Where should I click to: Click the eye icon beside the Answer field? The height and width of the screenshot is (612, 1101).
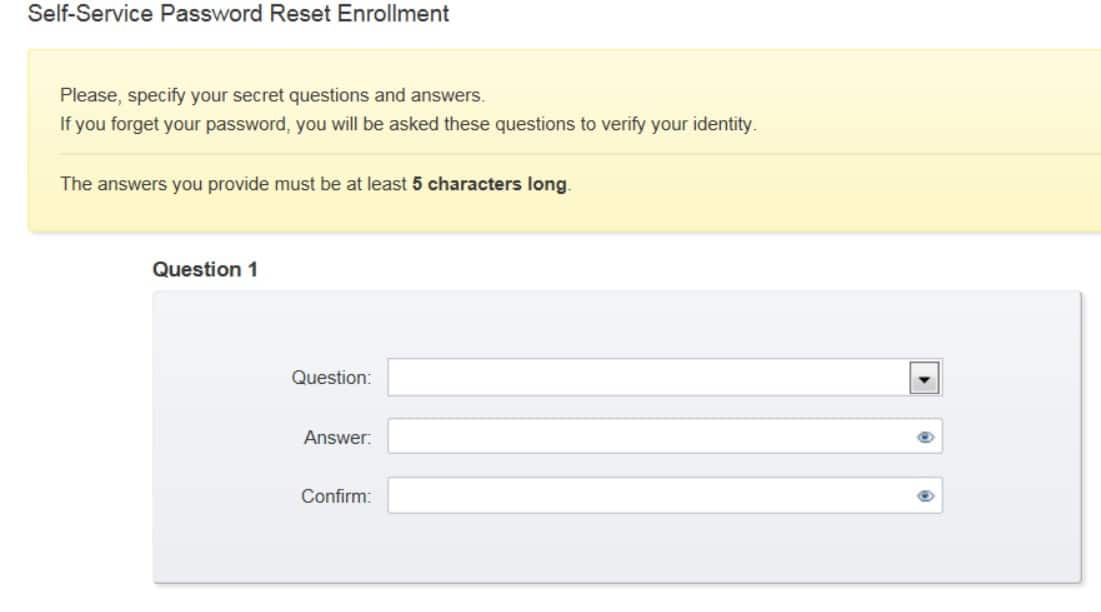click(x=926, y=436)
